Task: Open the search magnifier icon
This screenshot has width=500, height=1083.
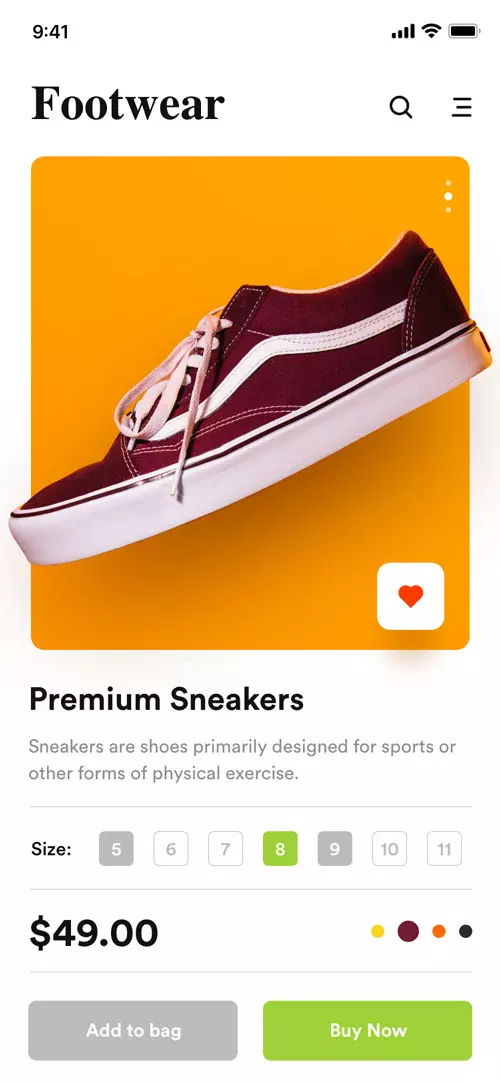Action: coord(401,107)
